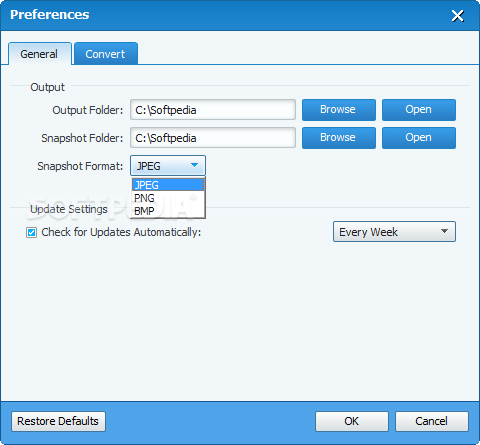Viewport: 480px width, 445px height.
Task: Confirm preferences with OK
Action: pyautogui.click(x=352, y=421)
